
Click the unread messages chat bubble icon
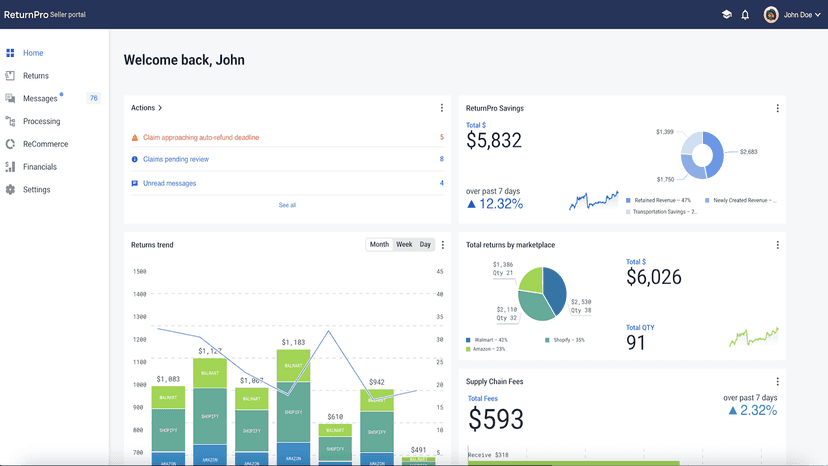tap(135, 183)
